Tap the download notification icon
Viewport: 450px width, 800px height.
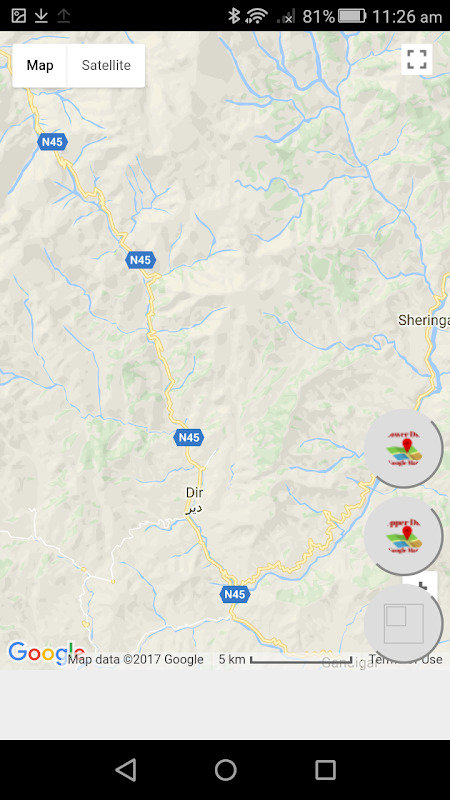click(41, 16)
